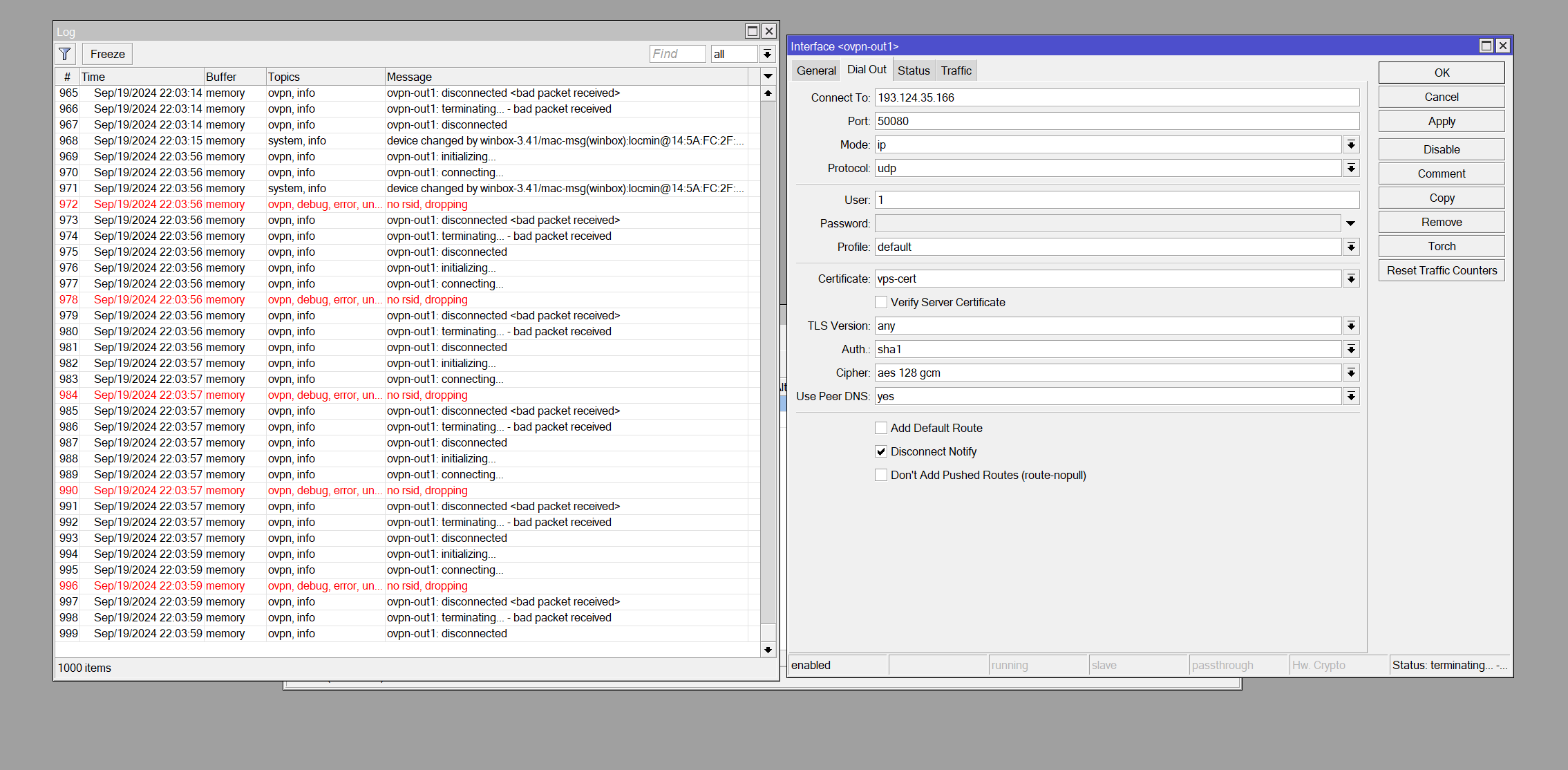1568x770 pixels.
Task: Open the Log column chooser arrow
Action: point(768,77)
